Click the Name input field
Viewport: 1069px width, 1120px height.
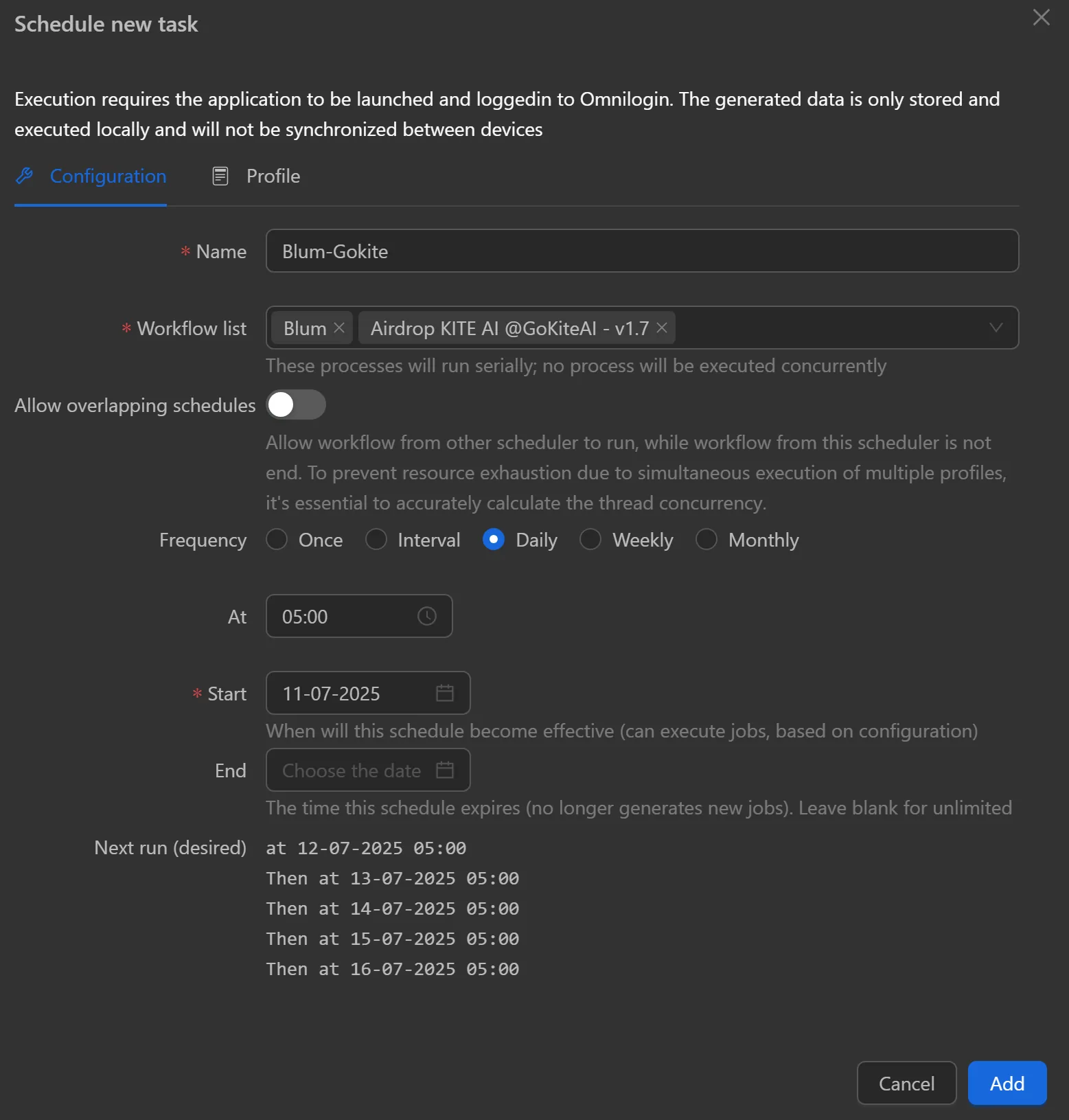(x=641, y=251)
